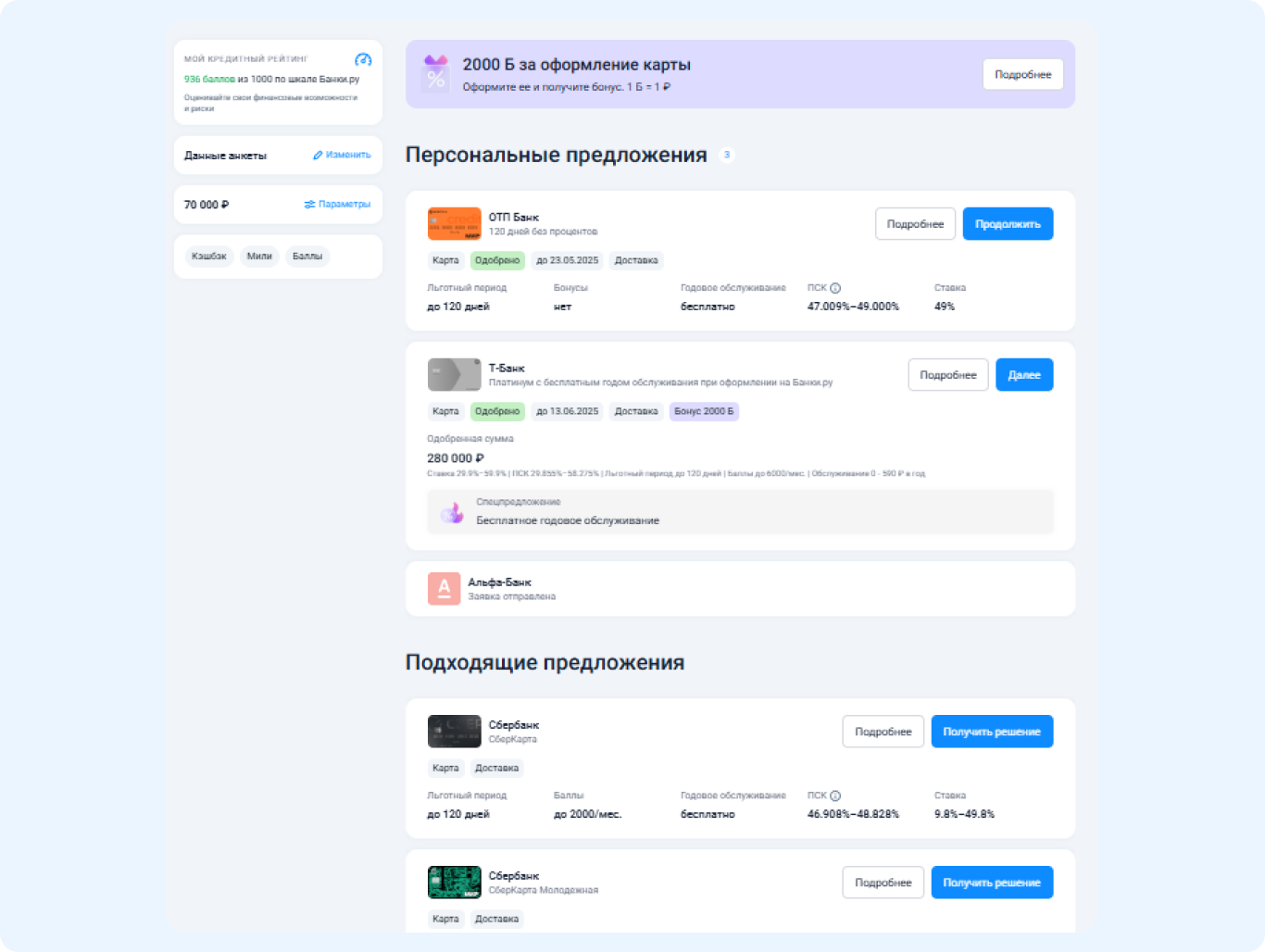Click the Карта tag in the ОТП Банк card

click(445, 260)
